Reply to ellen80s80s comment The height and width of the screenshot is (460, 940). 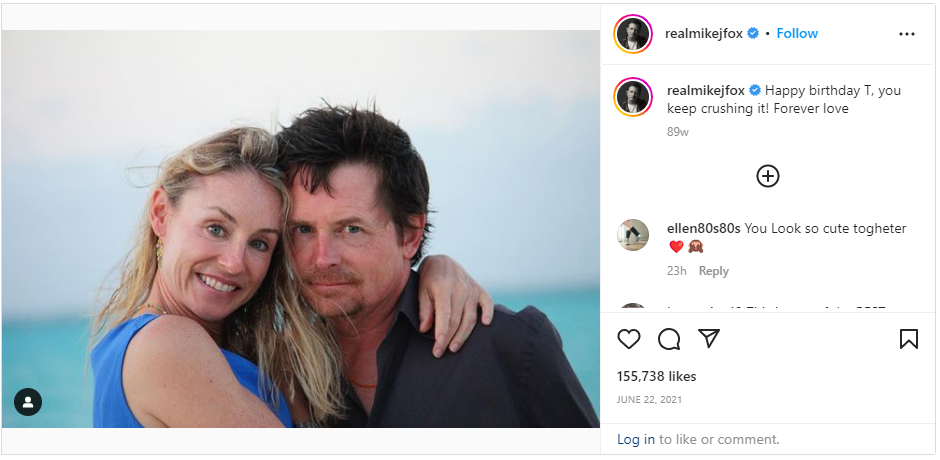(713, 271)
